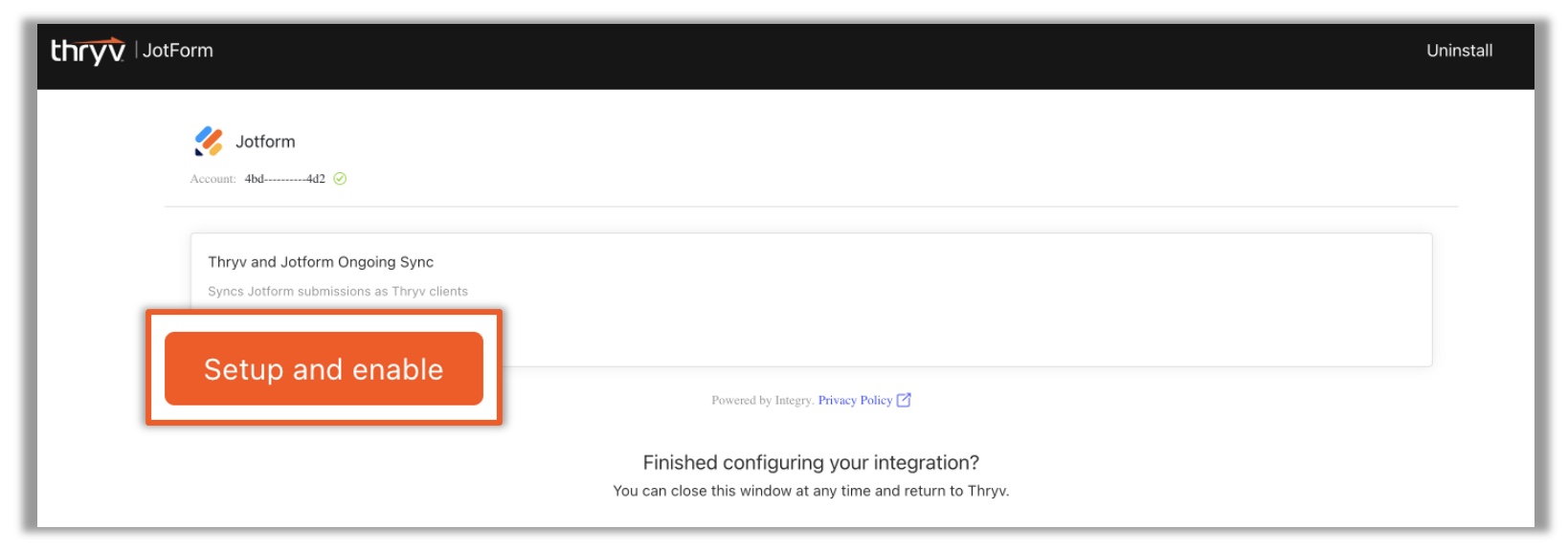Click the thryv logo in header
This screenshot has width=1568, height=551.
tap(88, 50)
